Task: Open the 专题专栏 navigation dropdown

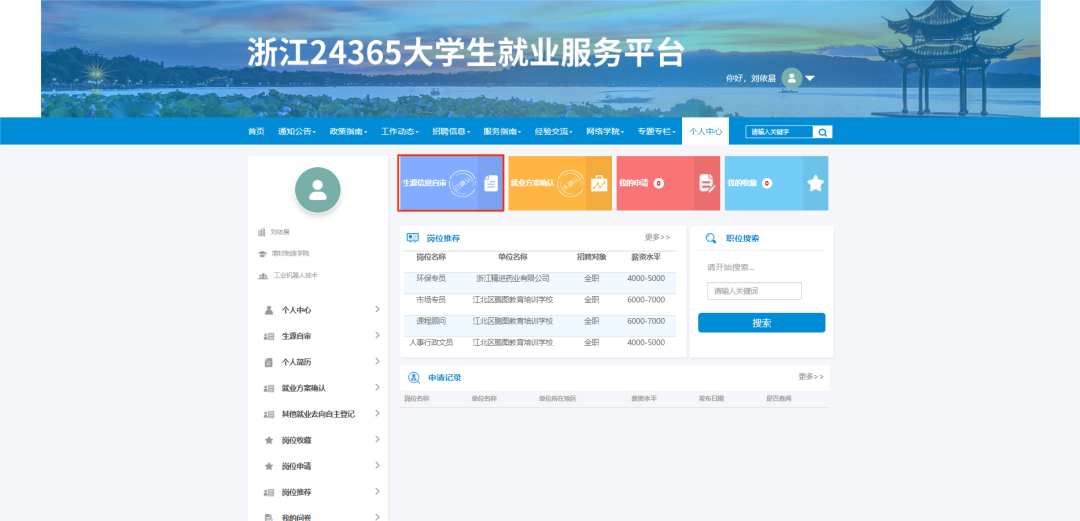Action: (x=656, y=132)
